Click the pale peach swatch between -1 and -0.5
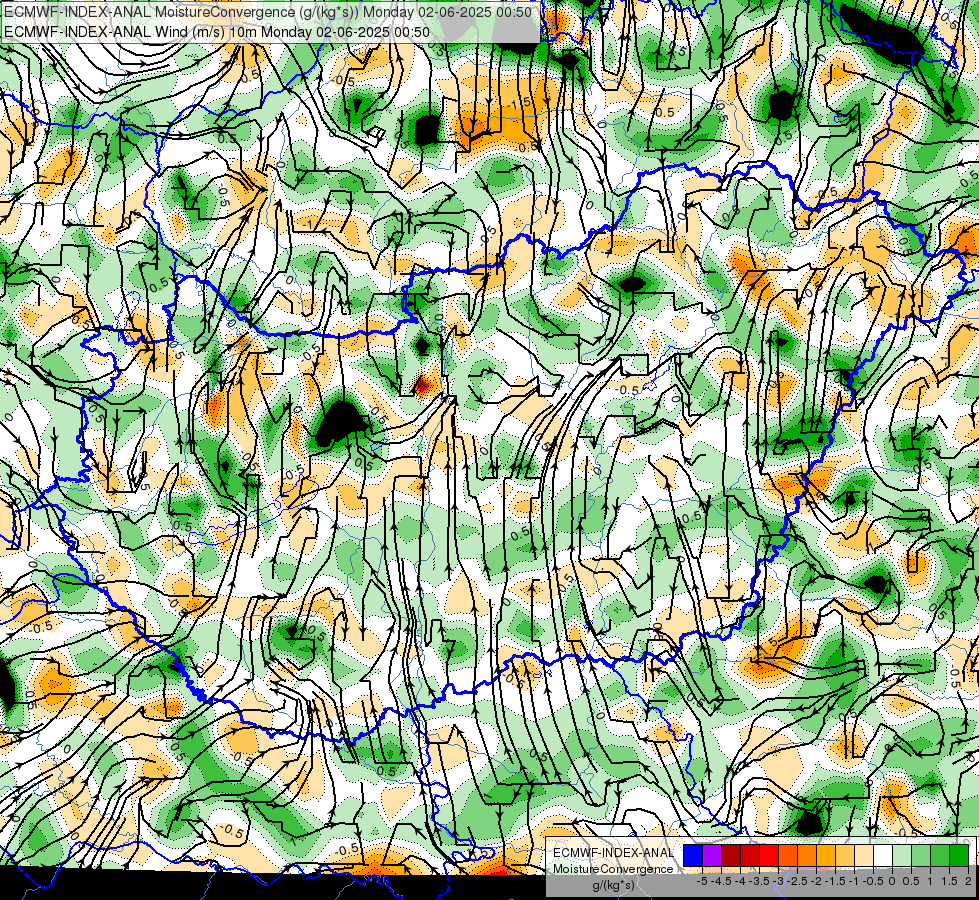 pos(864,856)
